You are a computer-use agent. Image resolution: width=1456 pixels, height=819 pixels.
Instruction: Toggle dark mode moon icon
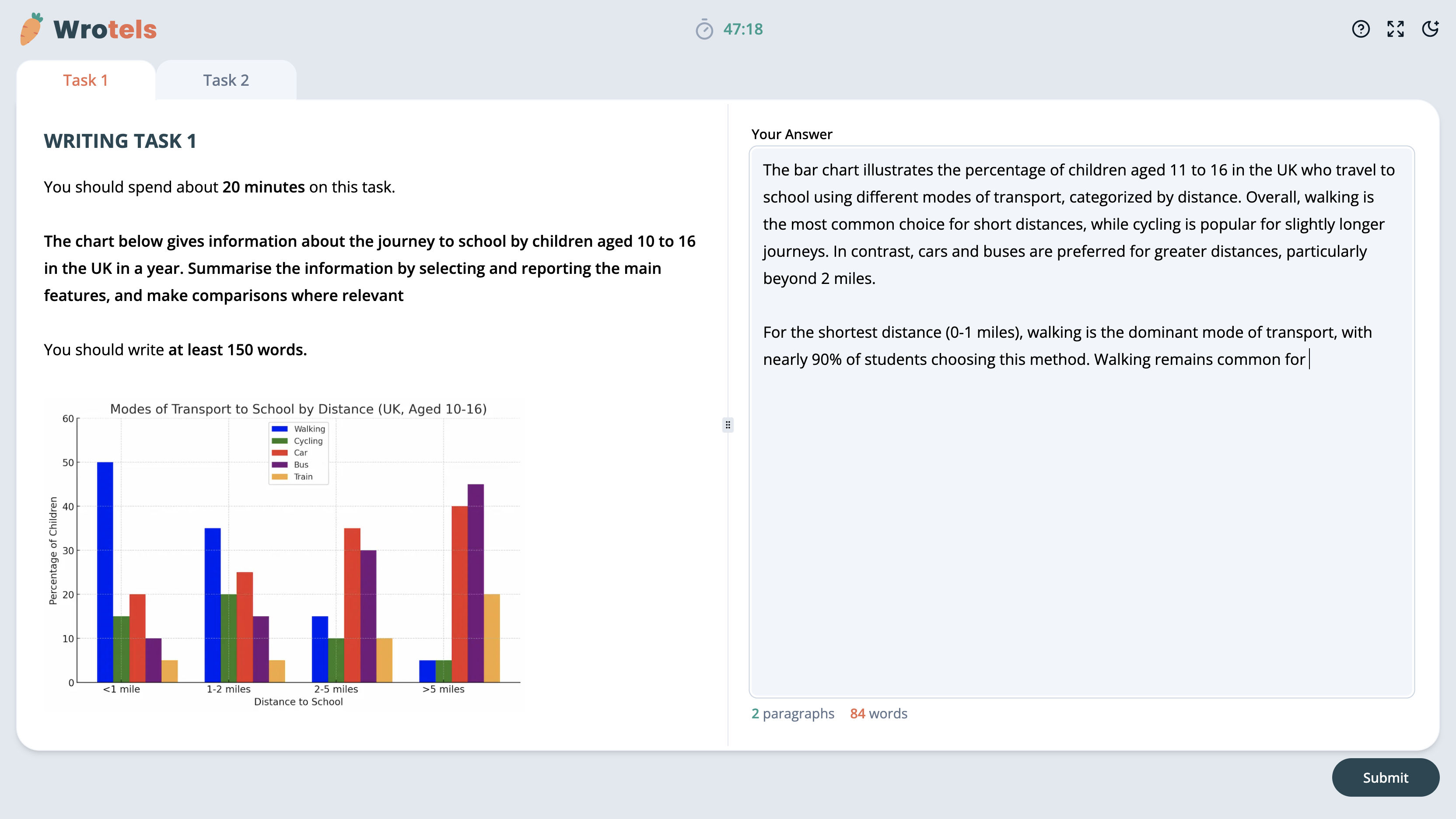tap(1430, 29)
